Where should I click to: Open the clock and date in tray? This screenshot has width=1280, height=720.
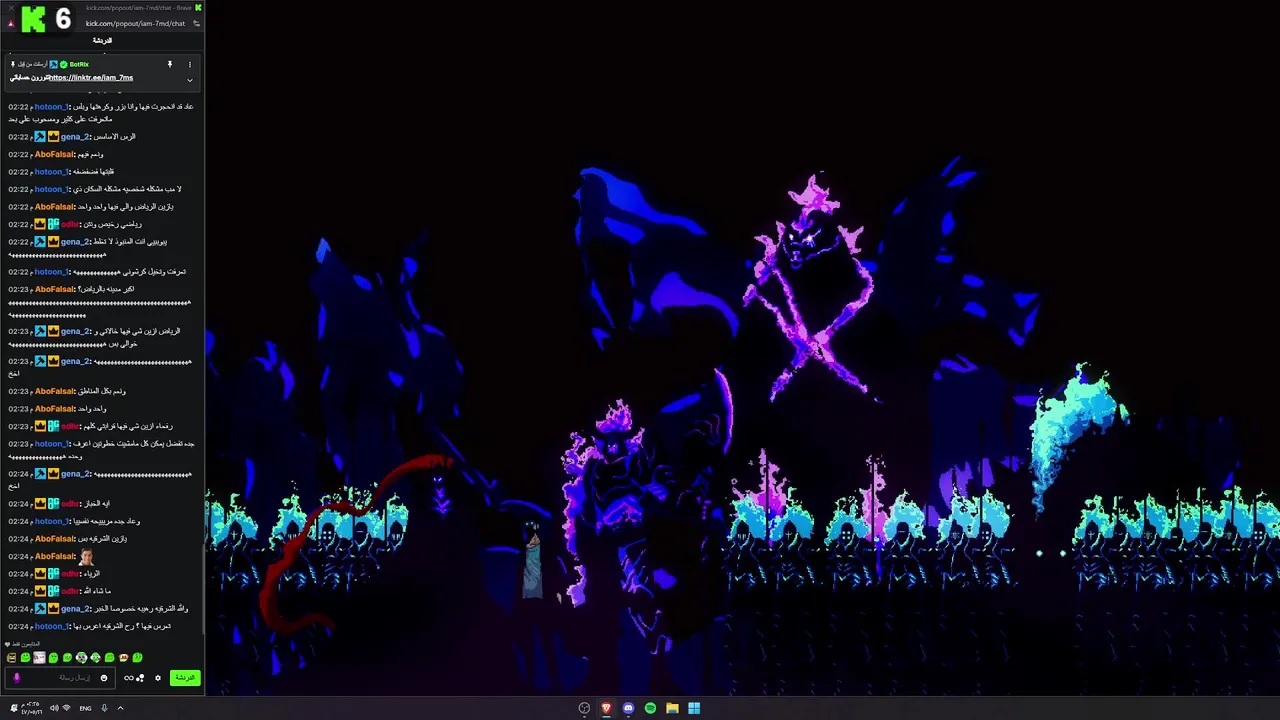click(31, 708)
